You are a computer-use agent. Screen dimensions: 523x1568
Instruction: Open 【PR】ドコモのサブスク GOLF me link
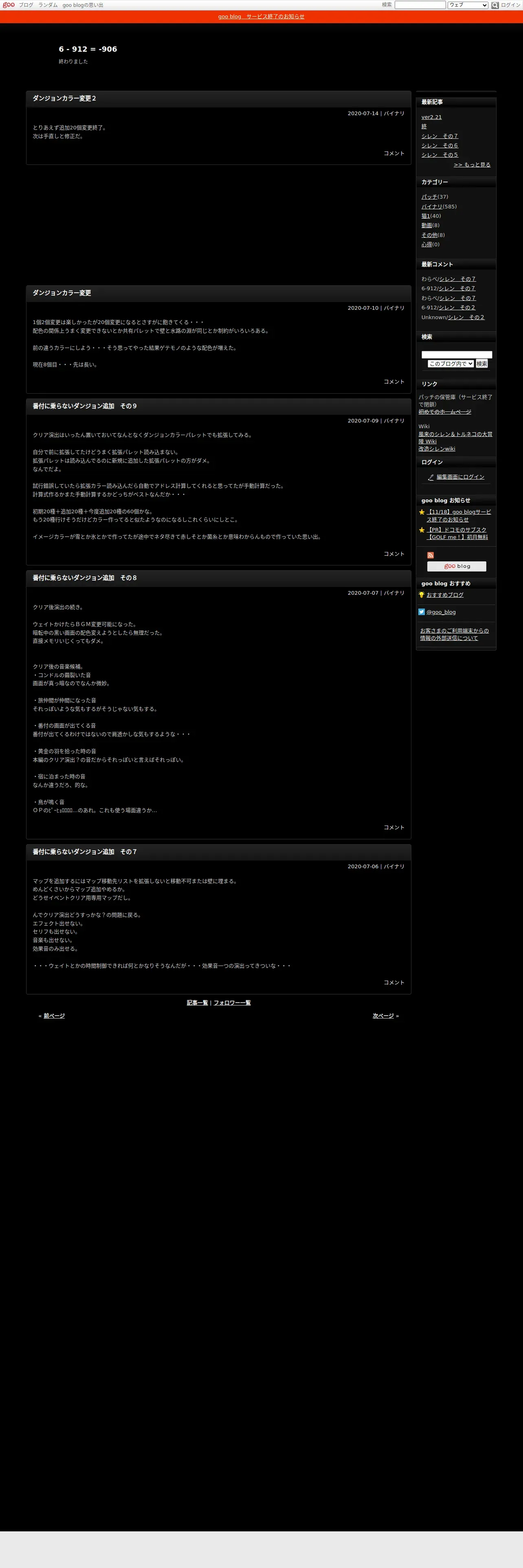457,533
